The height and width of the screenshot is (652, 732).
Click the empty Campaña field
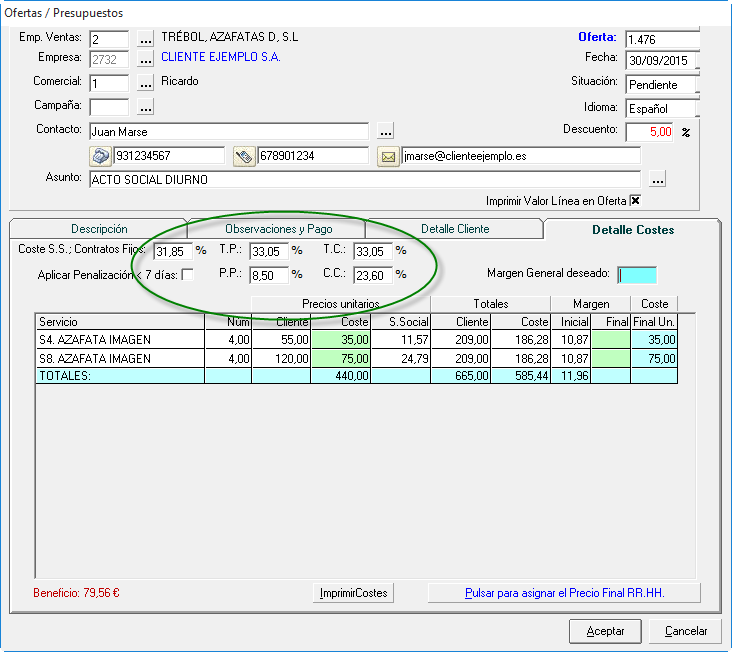[x=109, y=107]
